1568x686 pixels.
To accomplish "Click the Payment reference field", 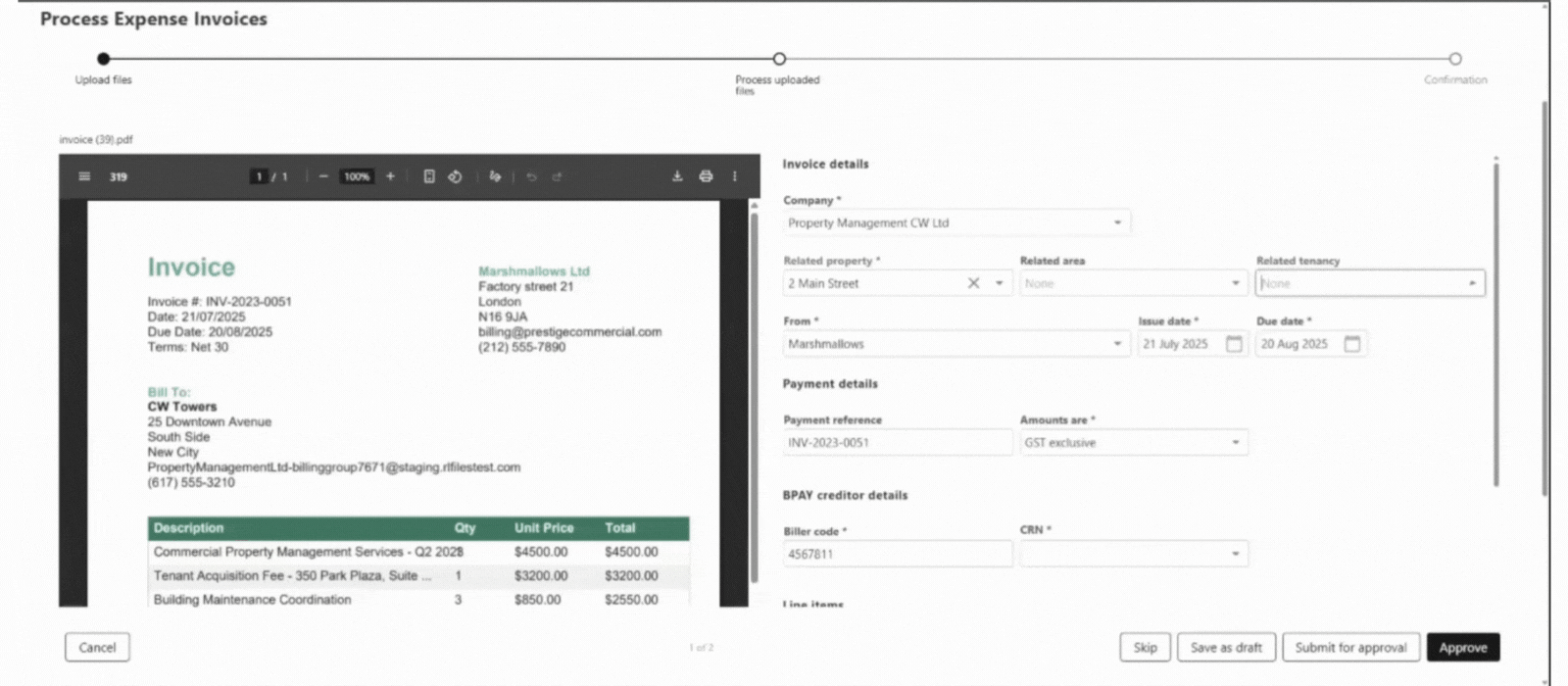I will point(898,443).
